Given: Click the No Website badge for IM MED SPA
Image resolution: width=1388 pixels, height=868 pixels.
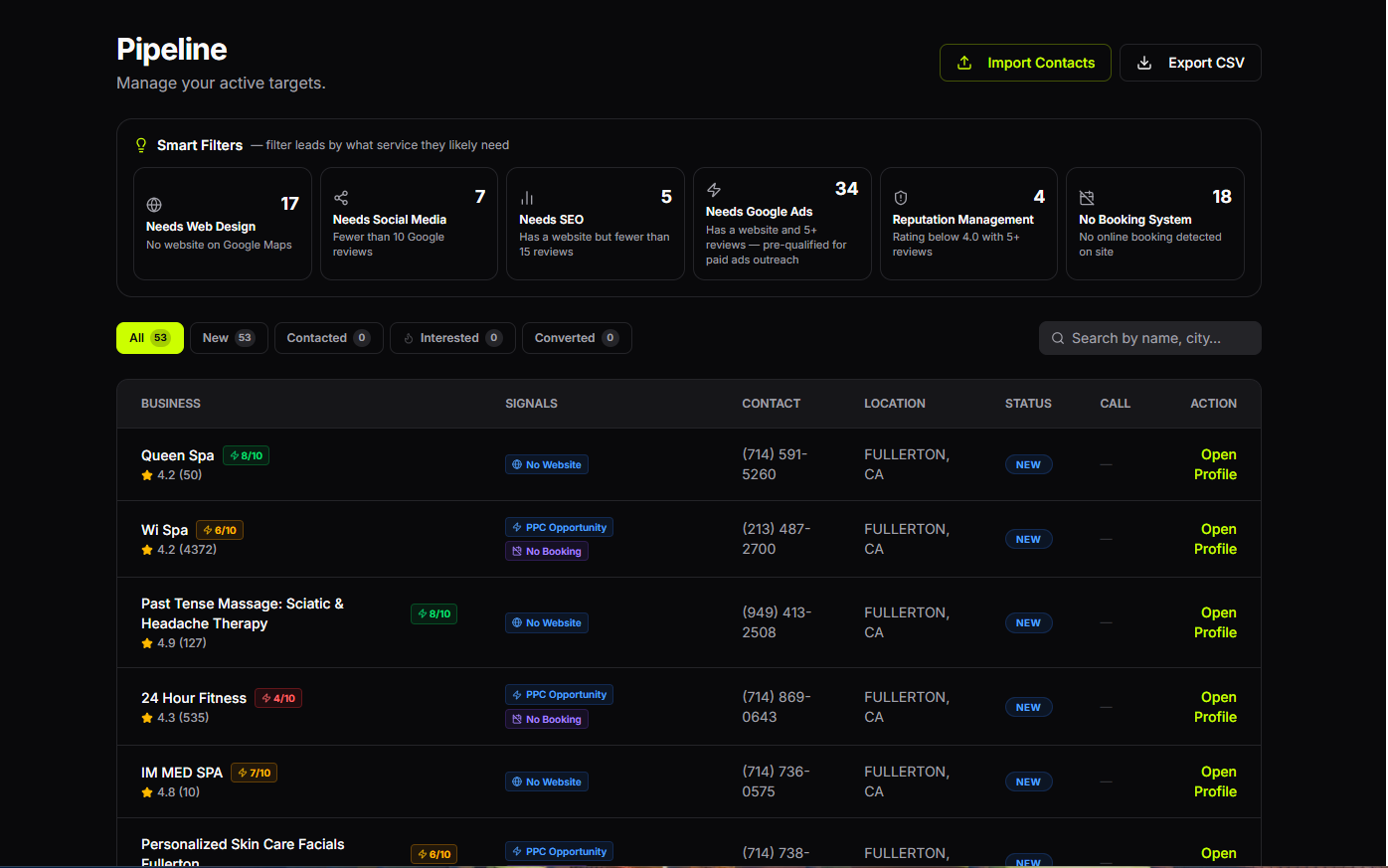Looking at the screenshot, I should [547, 781].
